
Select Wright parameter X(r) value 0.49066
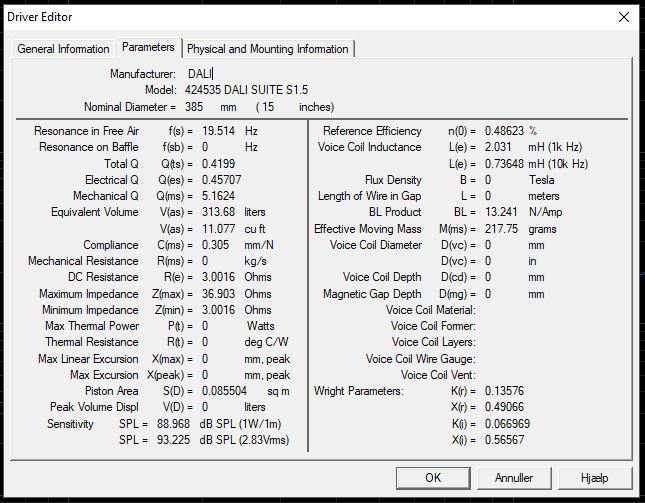coord(504,407)
